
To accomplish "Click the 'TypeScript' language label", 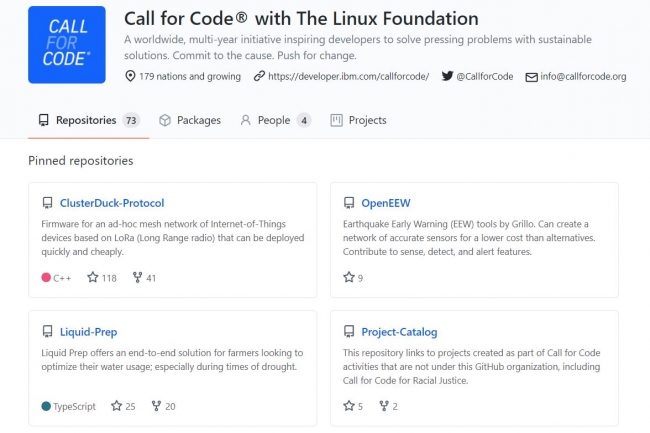I will click(x=74, y=406).
